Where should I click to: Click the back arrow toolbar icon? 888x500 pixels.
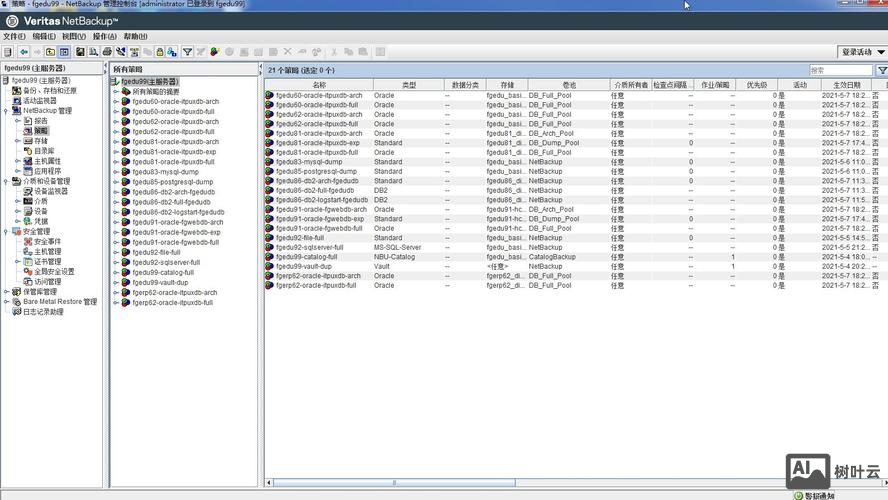(x=23, y=52)
